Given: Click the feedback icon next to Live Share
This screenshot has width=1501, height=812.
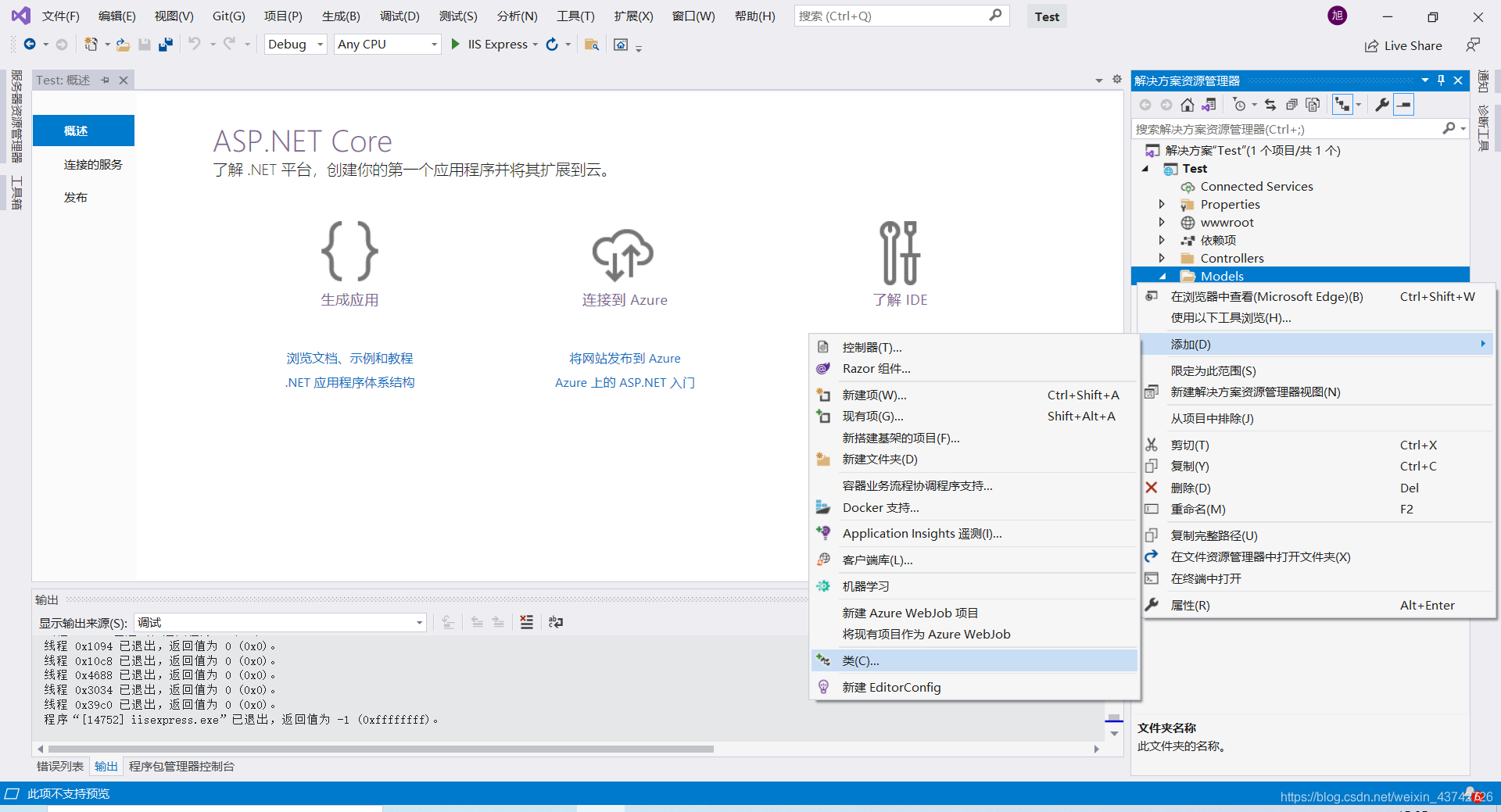Looking at the screenshot, I should pyautogui.click(x=1473, y=45).
